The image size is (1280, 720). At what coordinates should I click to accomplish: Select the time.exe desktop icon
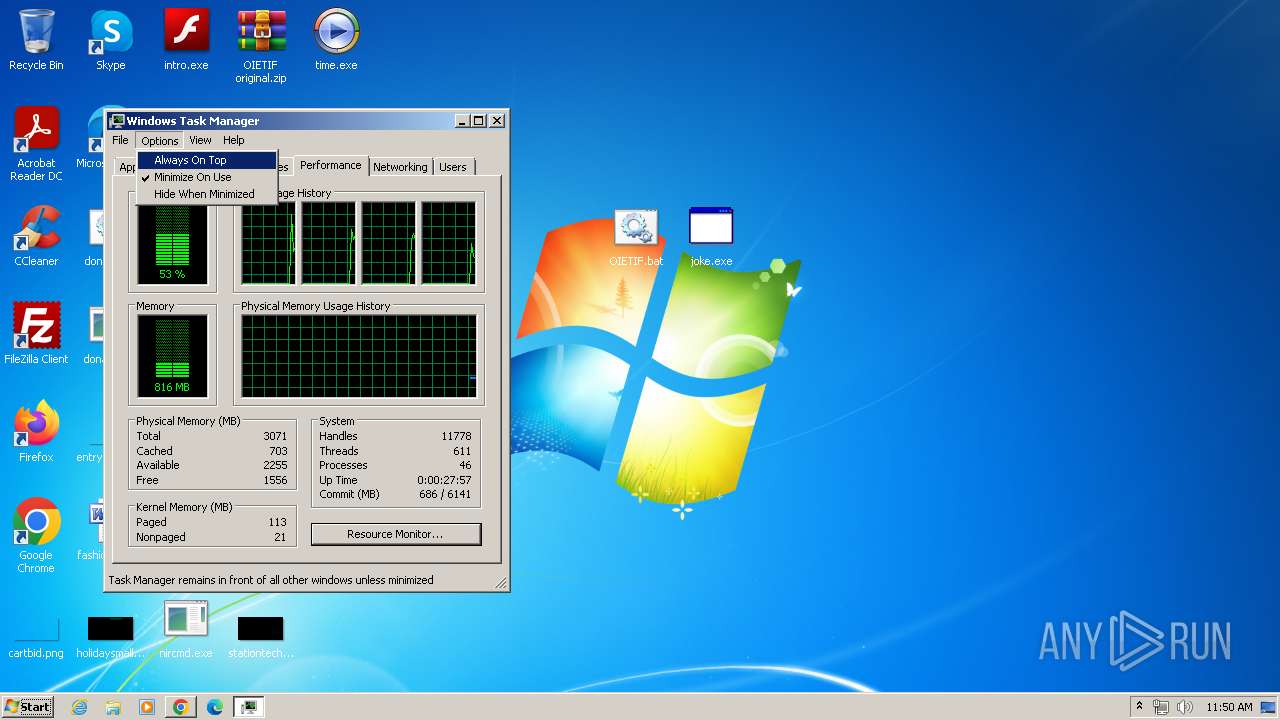[x=336, y=40]
